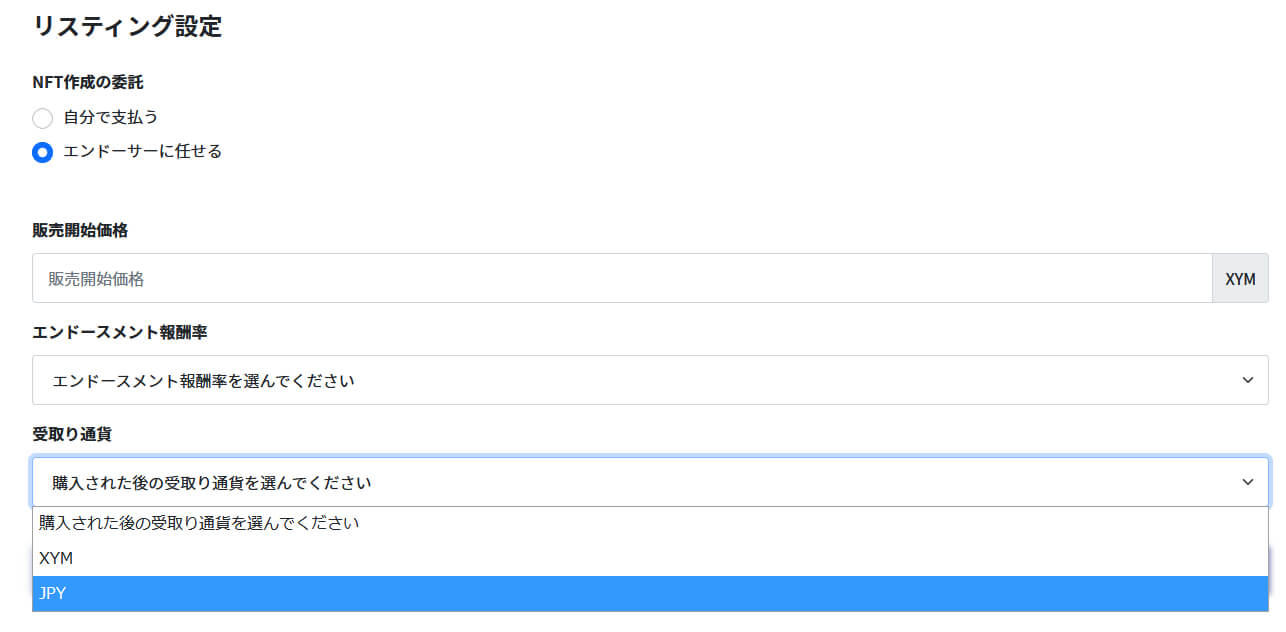Click the エンドースメント報酬率 field label

pos(120,332)
